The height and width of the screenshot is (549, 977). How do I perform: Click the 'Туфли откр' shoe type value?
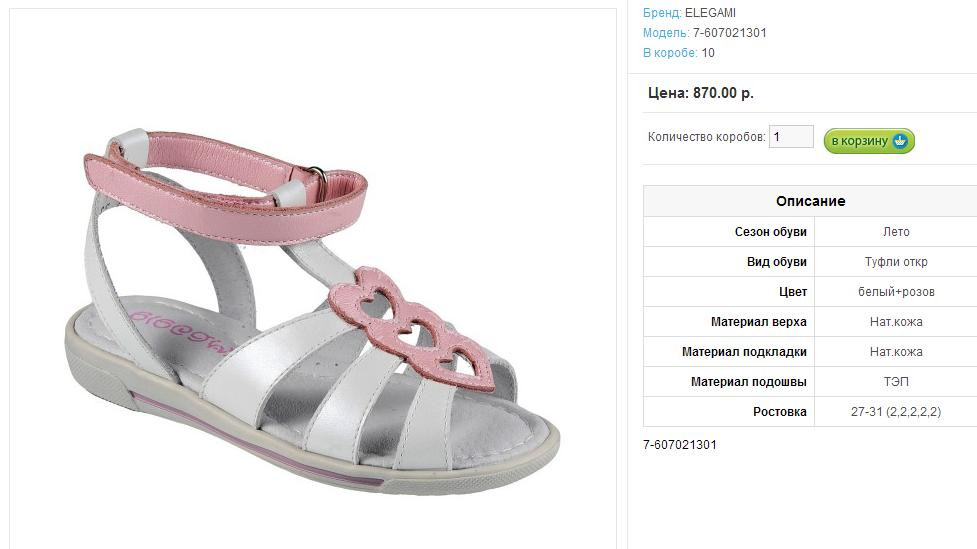(896, 262)
